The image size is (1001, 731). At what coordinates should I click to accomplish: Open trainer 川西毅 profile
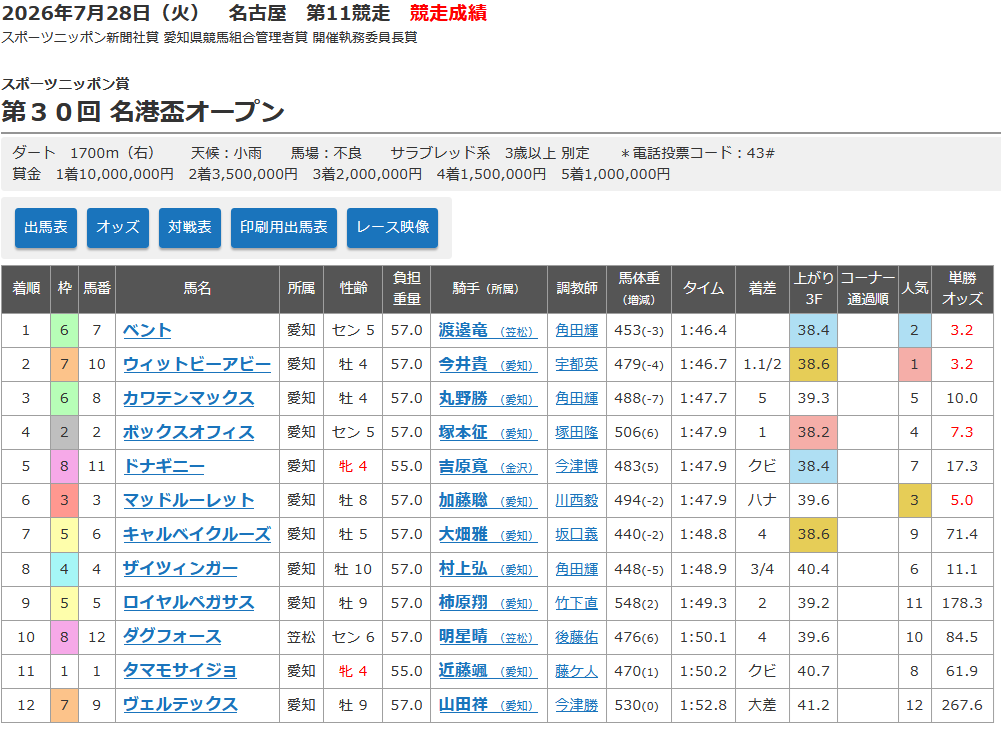coord(576,501)
